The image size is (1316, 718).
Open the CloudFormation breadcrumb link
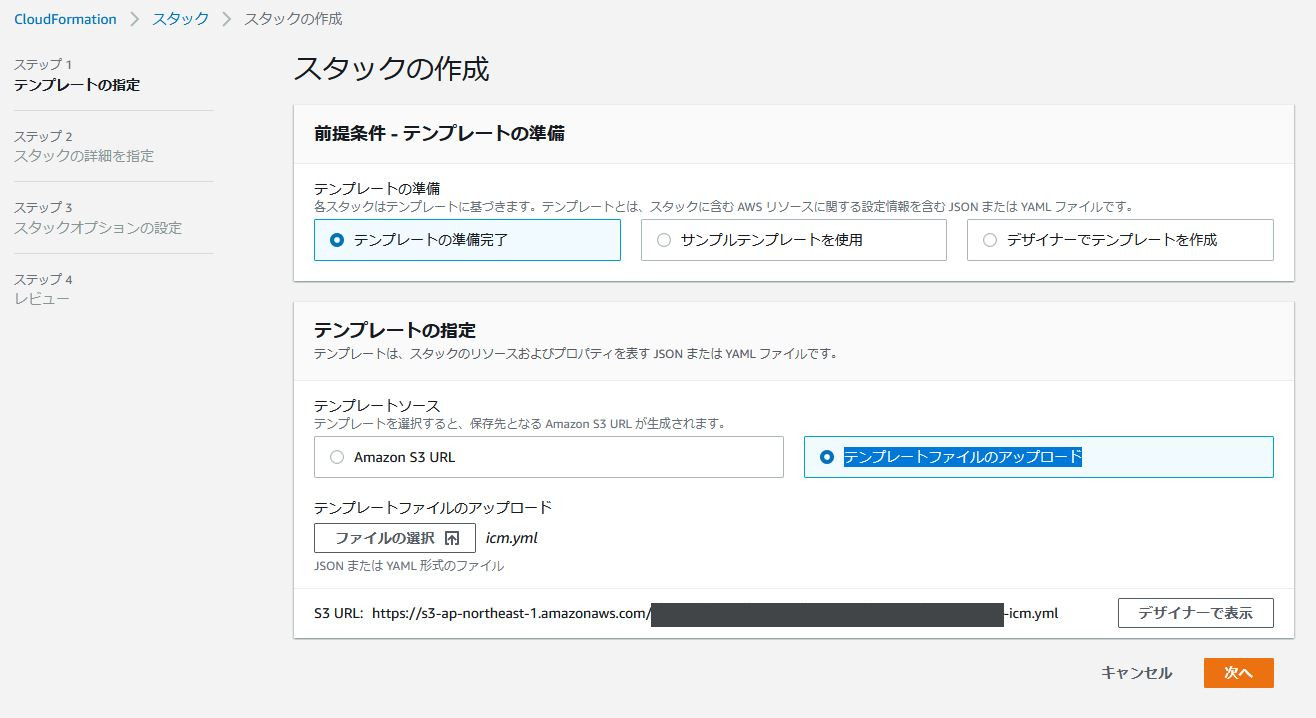click(x=65, y=19)
